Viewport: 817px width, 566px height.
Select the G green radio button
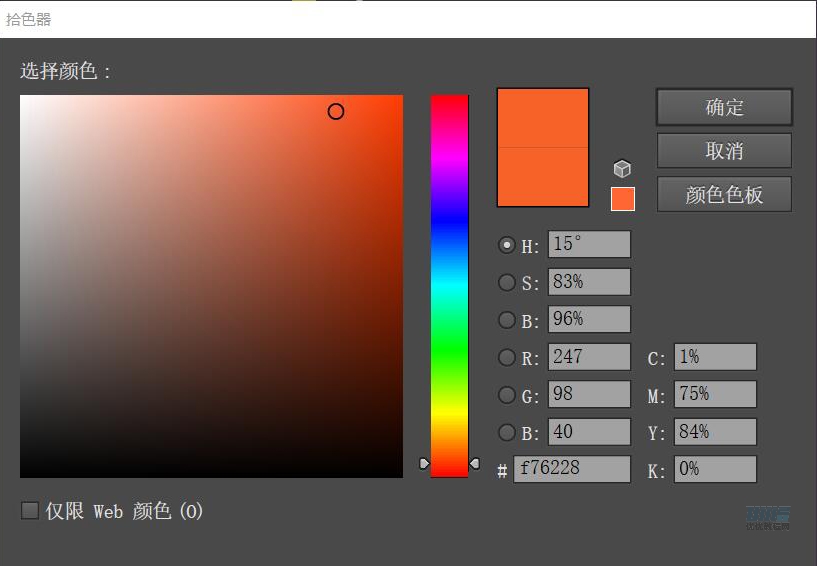tap(507, 395)
